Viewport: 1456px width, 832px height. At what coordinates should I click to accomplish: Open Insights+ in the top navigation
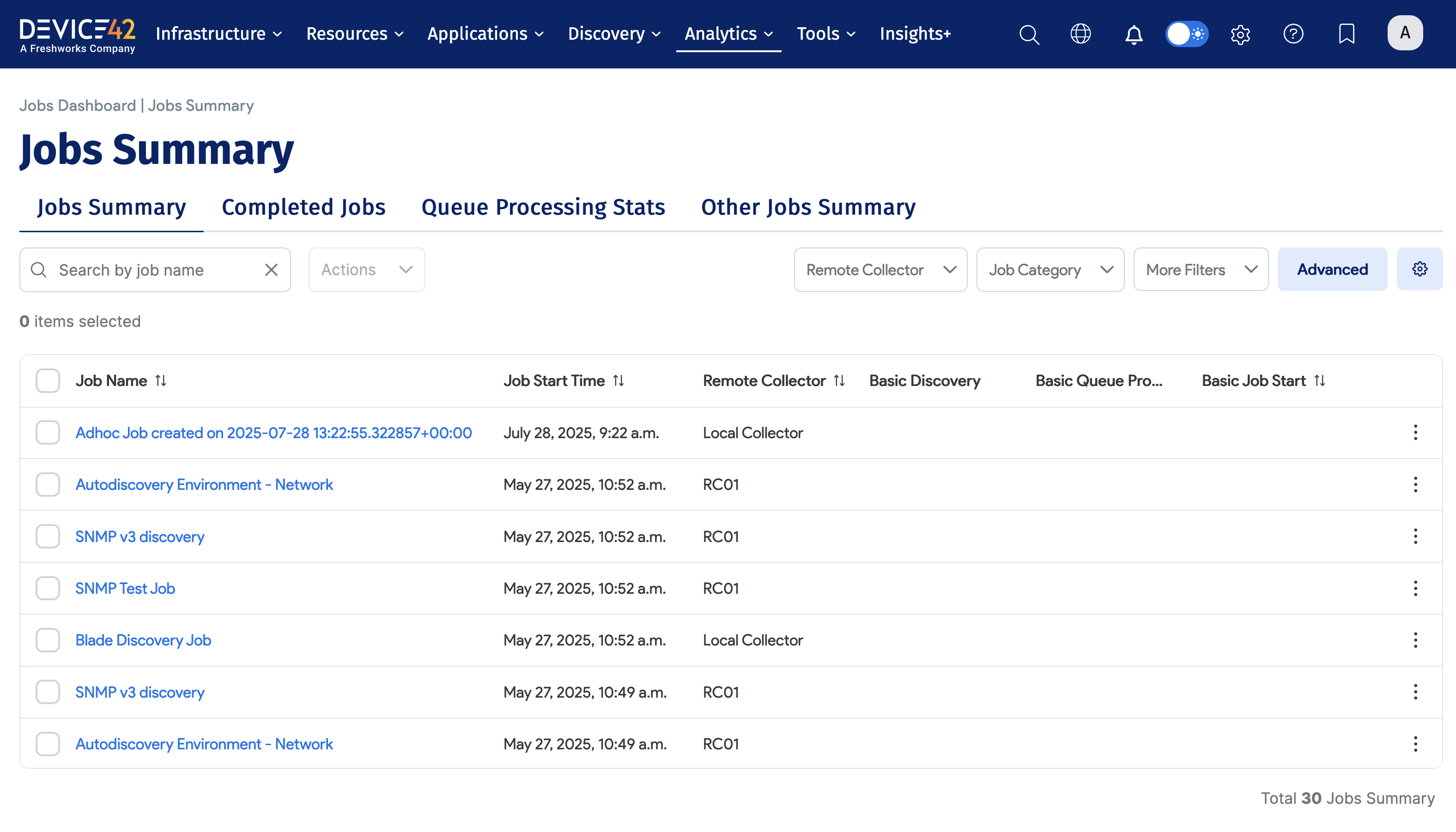pos(915,34)
